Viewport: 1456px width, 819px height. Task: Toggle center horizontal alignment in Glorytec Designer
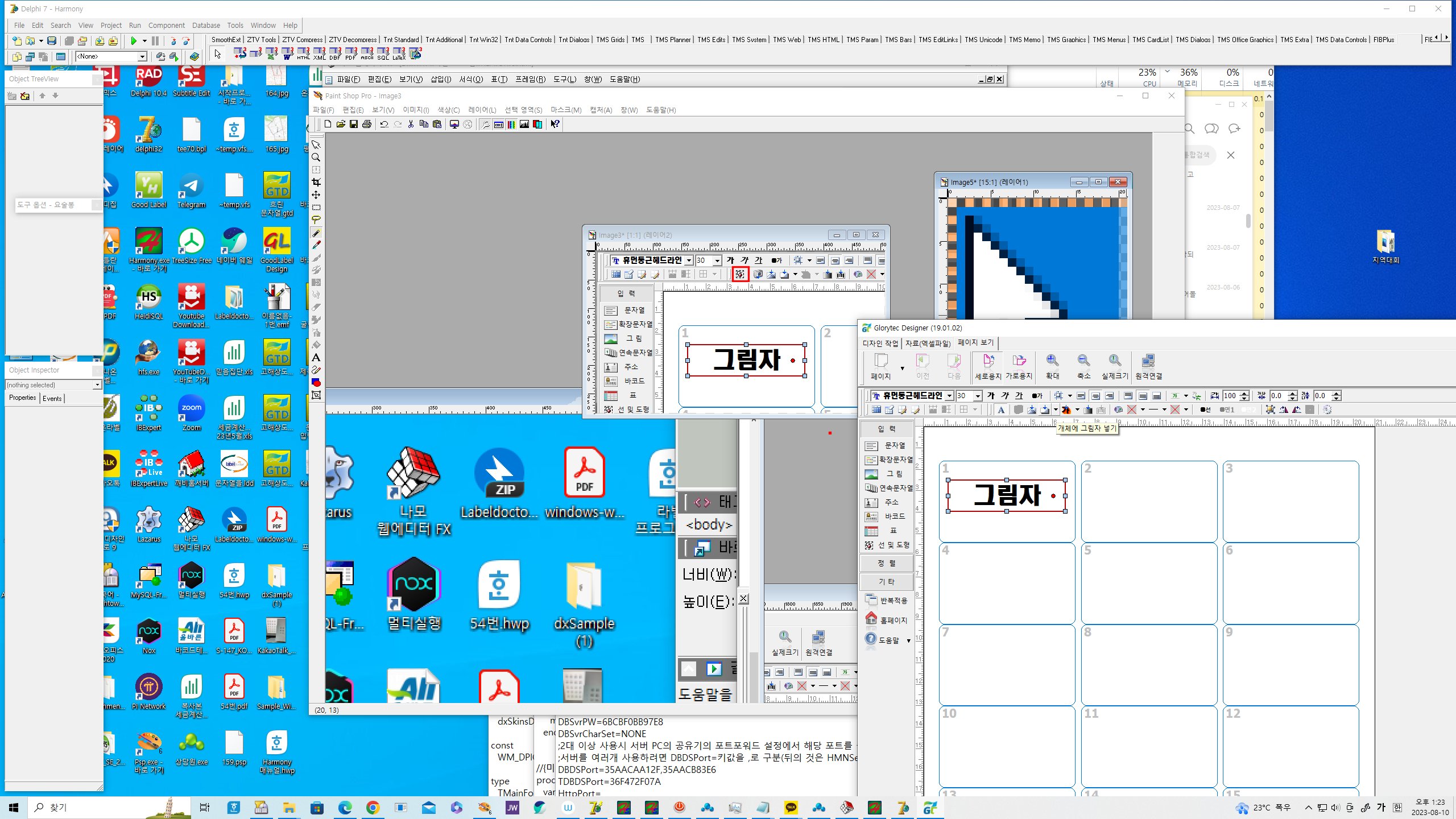pos(1095,396)
